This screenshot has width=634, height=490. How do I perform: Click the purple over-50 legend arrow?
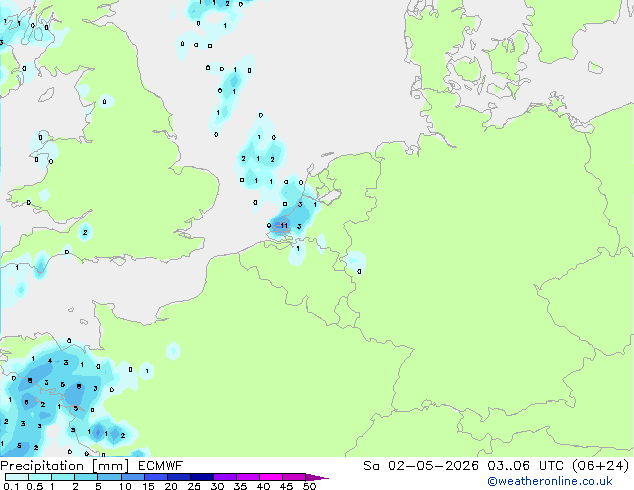click(x=317, y=477)
